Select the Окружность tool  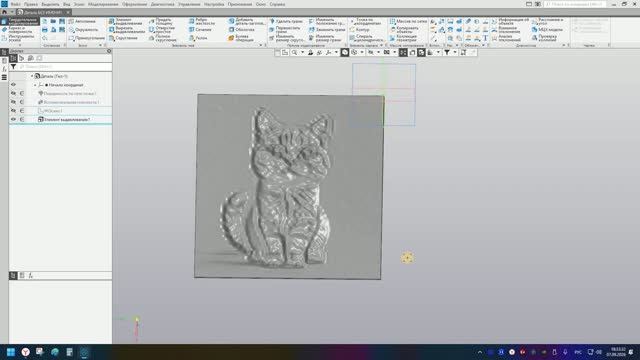click(x=83, y=30)
